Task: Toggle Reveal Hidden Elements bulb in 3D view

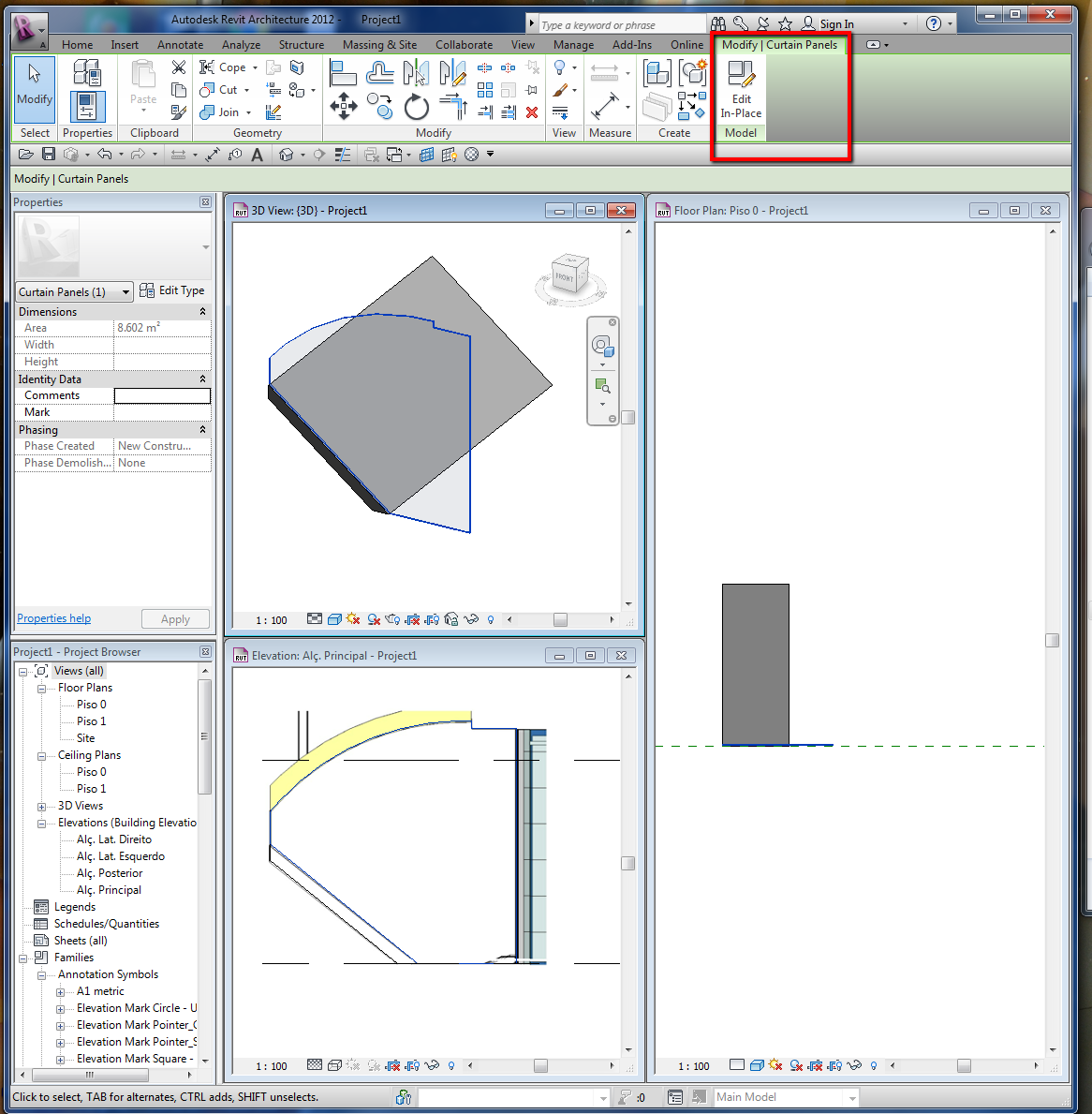Action: [491, 619]
